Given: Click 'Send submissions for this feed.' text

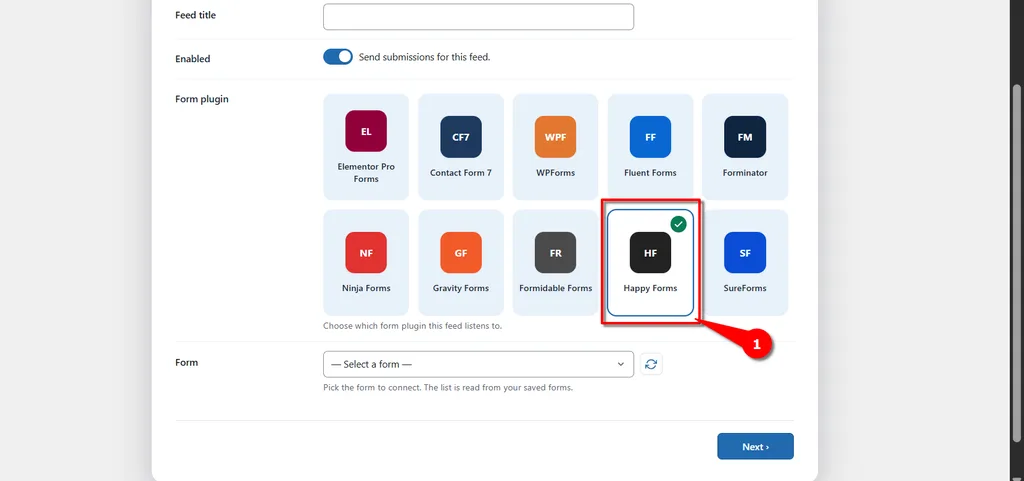Looking at the screenshot, I should click(424, 57).
